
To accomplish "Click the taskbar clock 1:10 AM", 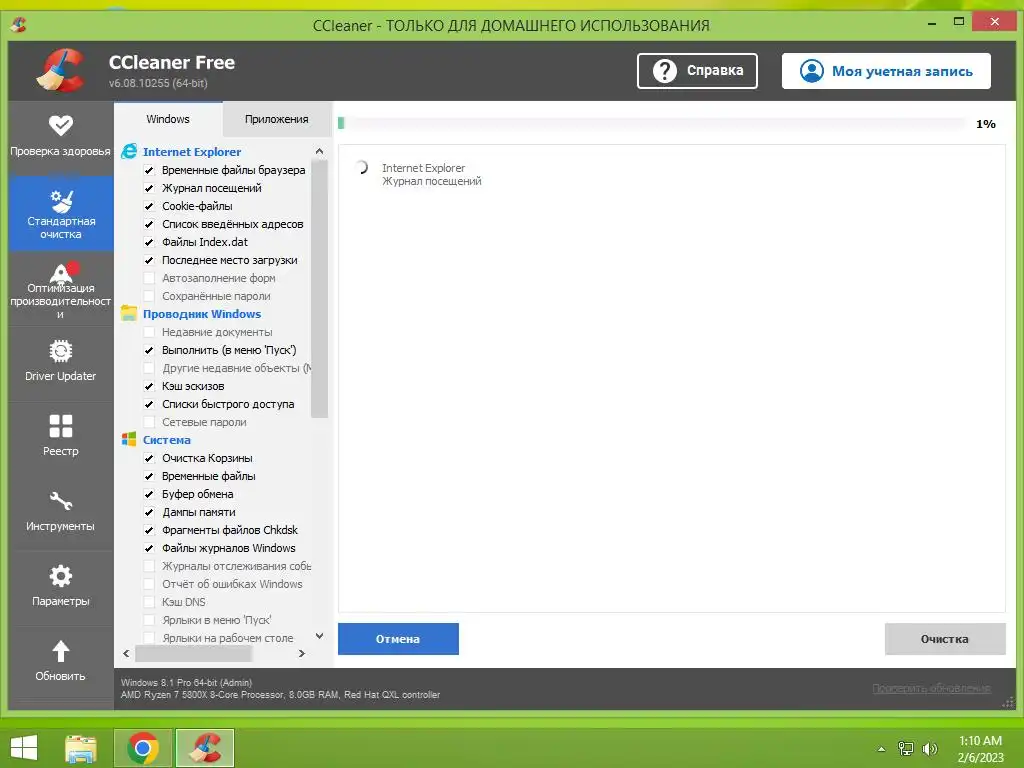I will click(980, 741).
